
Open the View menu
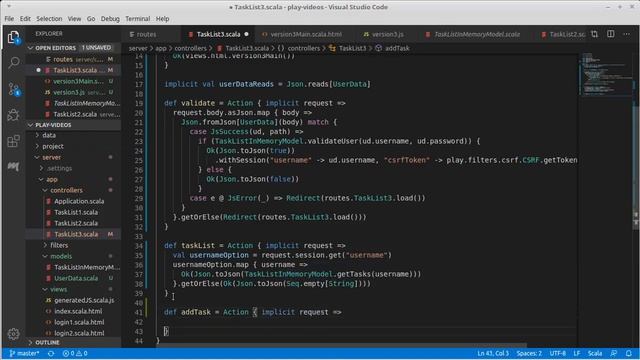pos(74,19)
